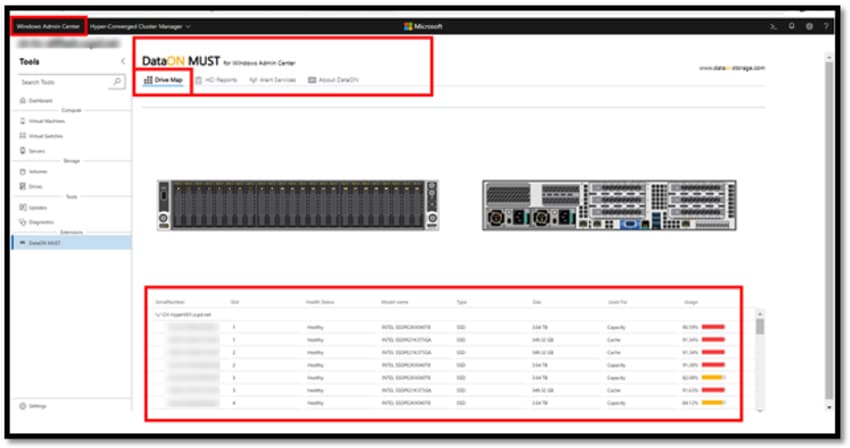
Task: Click the main page vertical scrollbar
Action: tap(829, 231)
